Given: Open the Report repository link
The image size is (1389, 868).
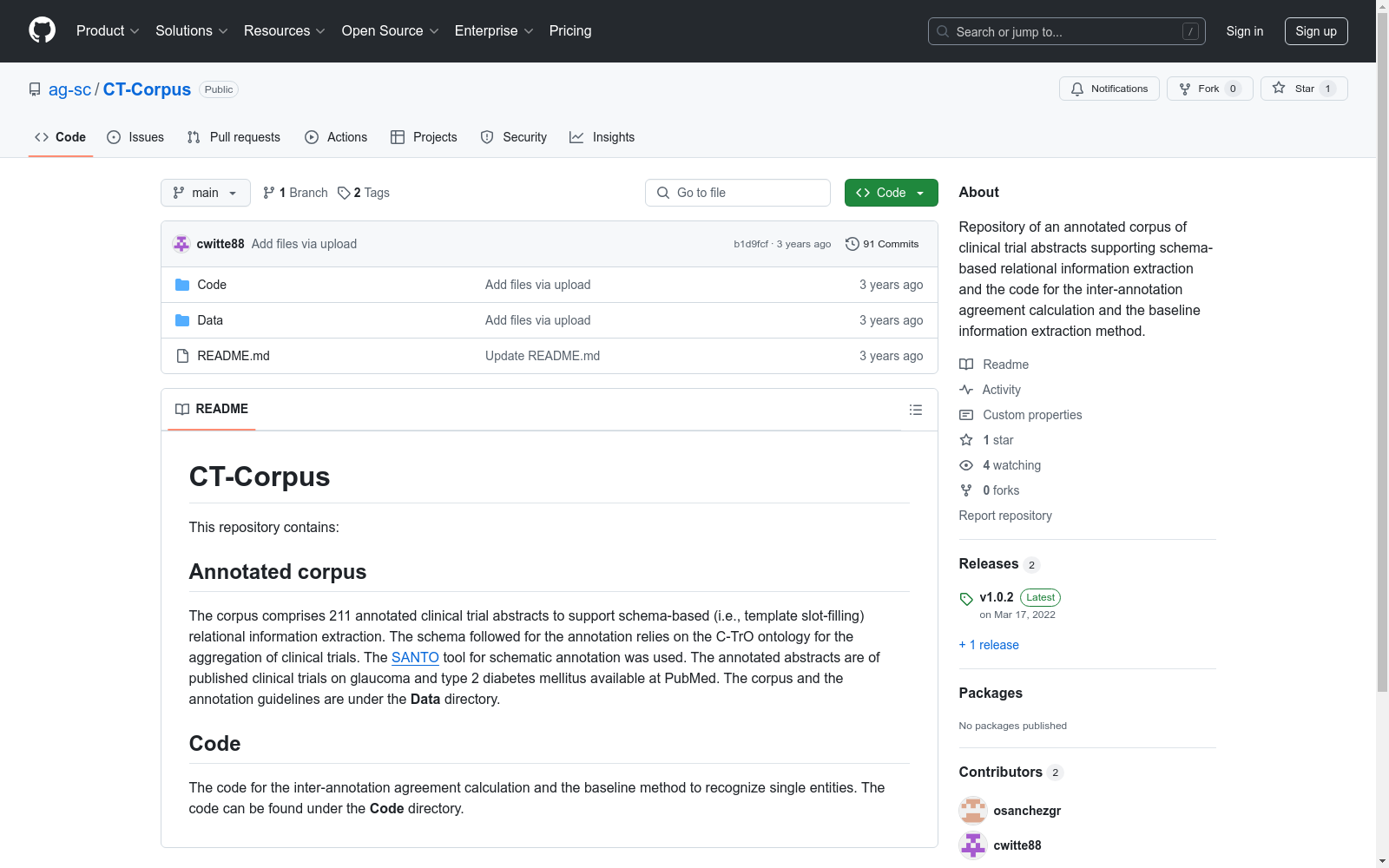Looking at the screenshot, I should click(x=1005, y=516).
